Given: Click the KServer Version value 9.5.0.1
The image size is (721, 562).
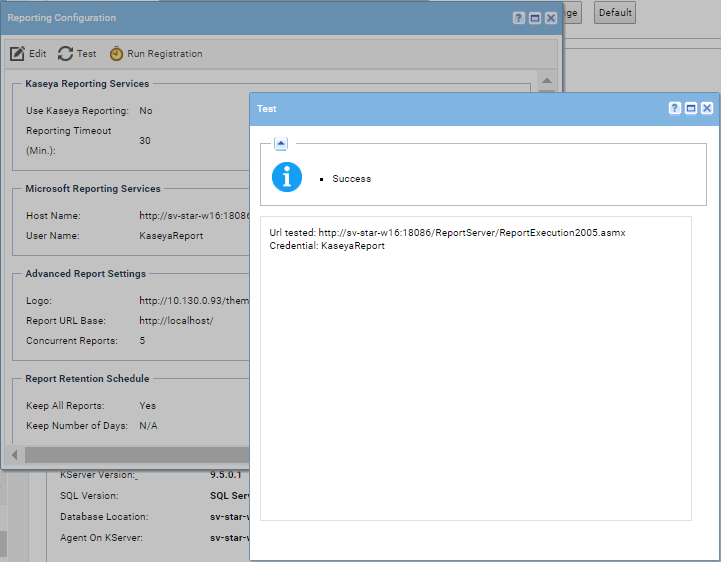Looking at the screenshot, I should [225, 475].
